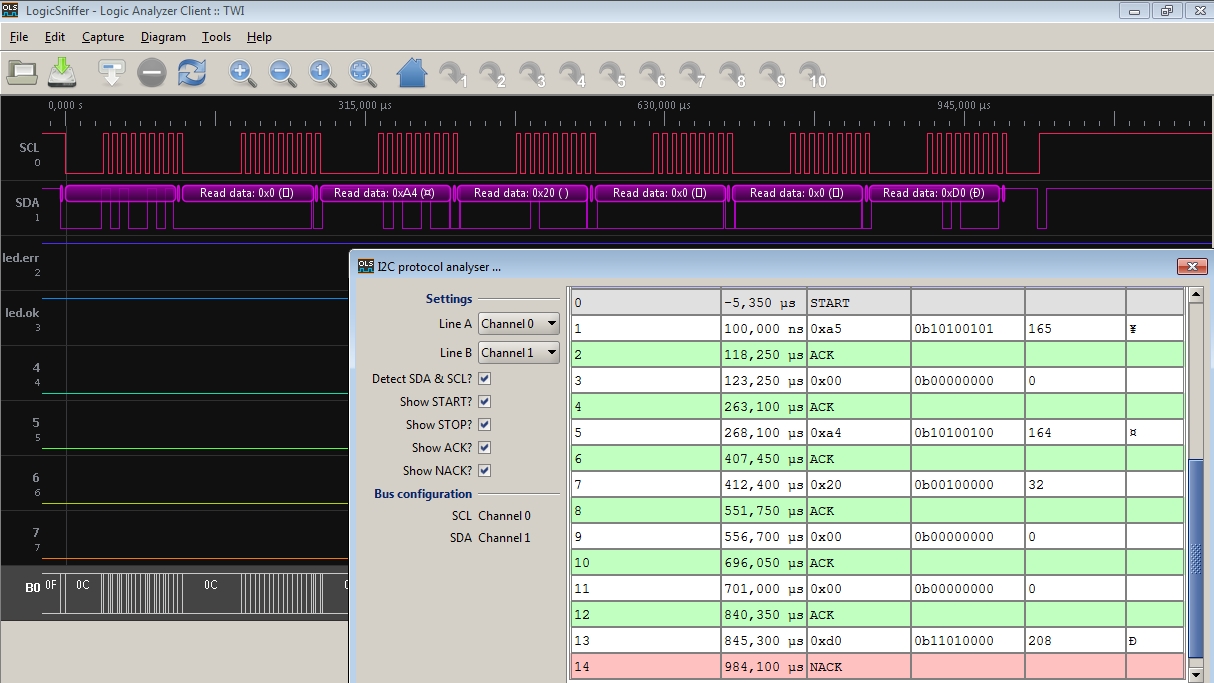Click the 315,000 µs timeline marker

click(x=365, y=105)
